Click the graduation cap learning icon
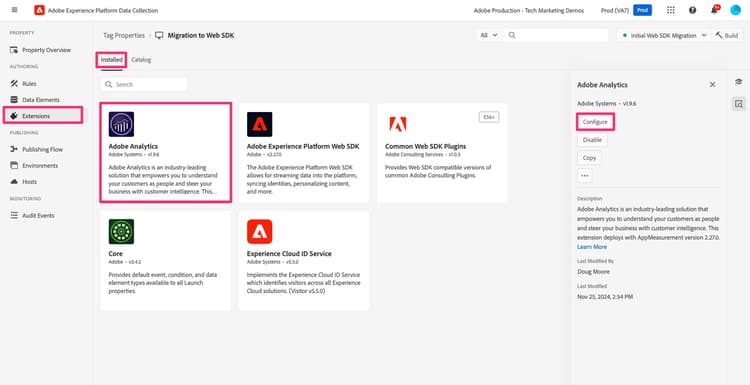This screenshot has width=750, height=385. [x=739, y=82]
